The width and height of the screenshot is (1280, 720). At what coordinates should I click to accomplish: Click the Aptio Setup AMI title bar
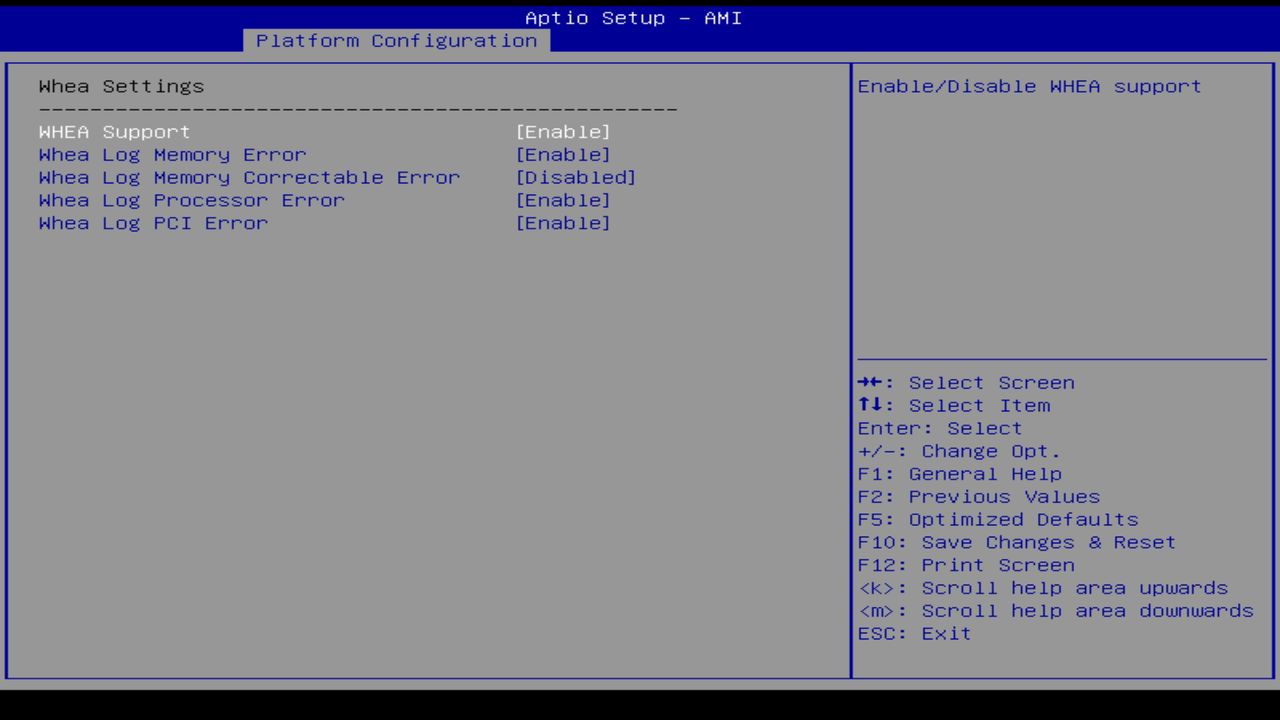(632, 17)
